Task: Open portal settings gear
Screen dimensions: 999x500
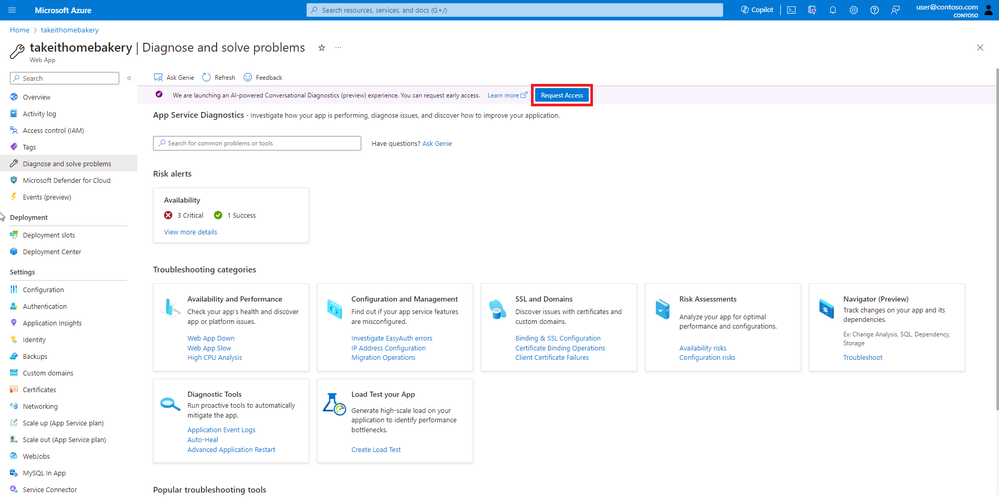Action: click(854, 10)
